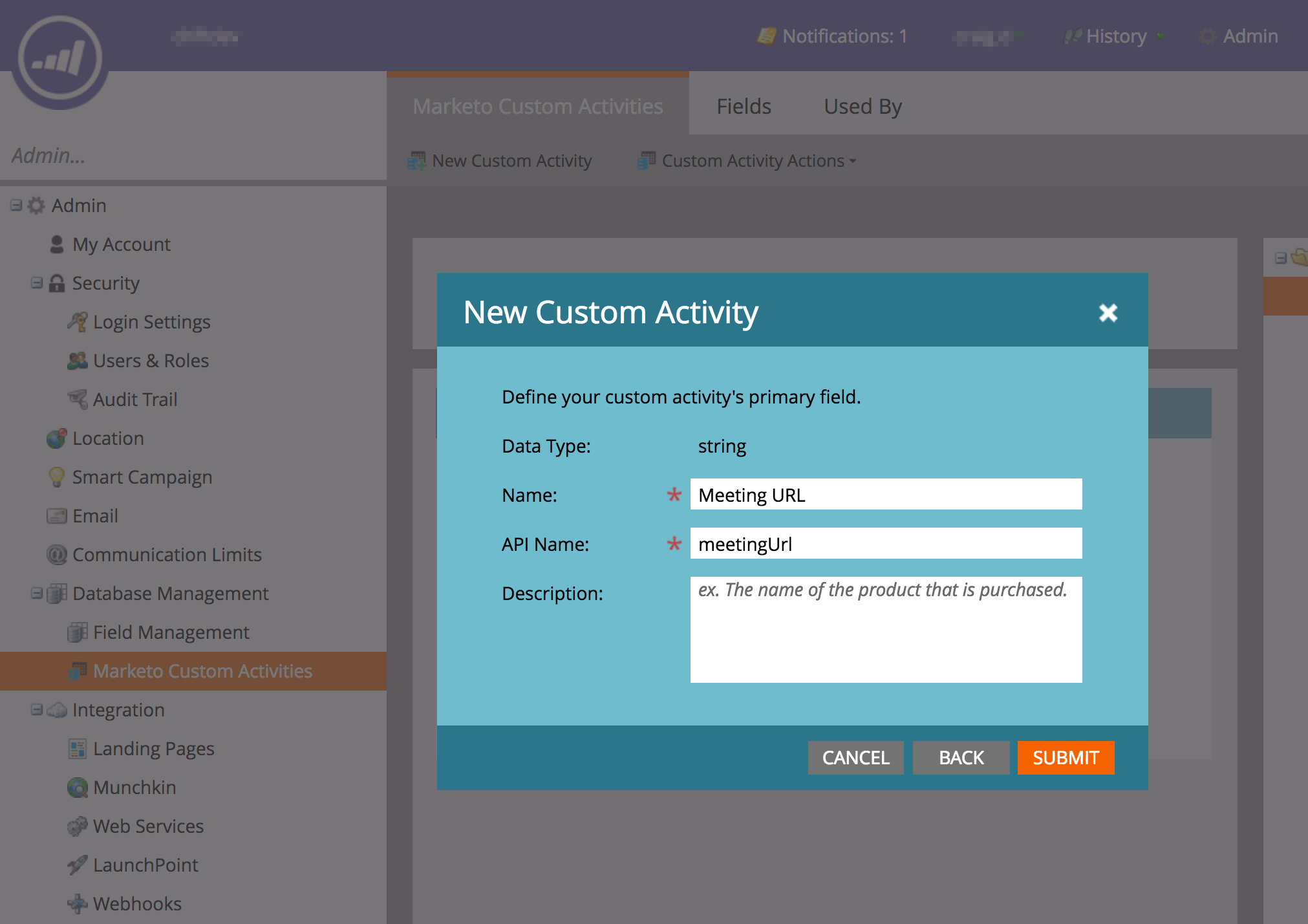Submit the new custom activity

tap(1066, 757)
